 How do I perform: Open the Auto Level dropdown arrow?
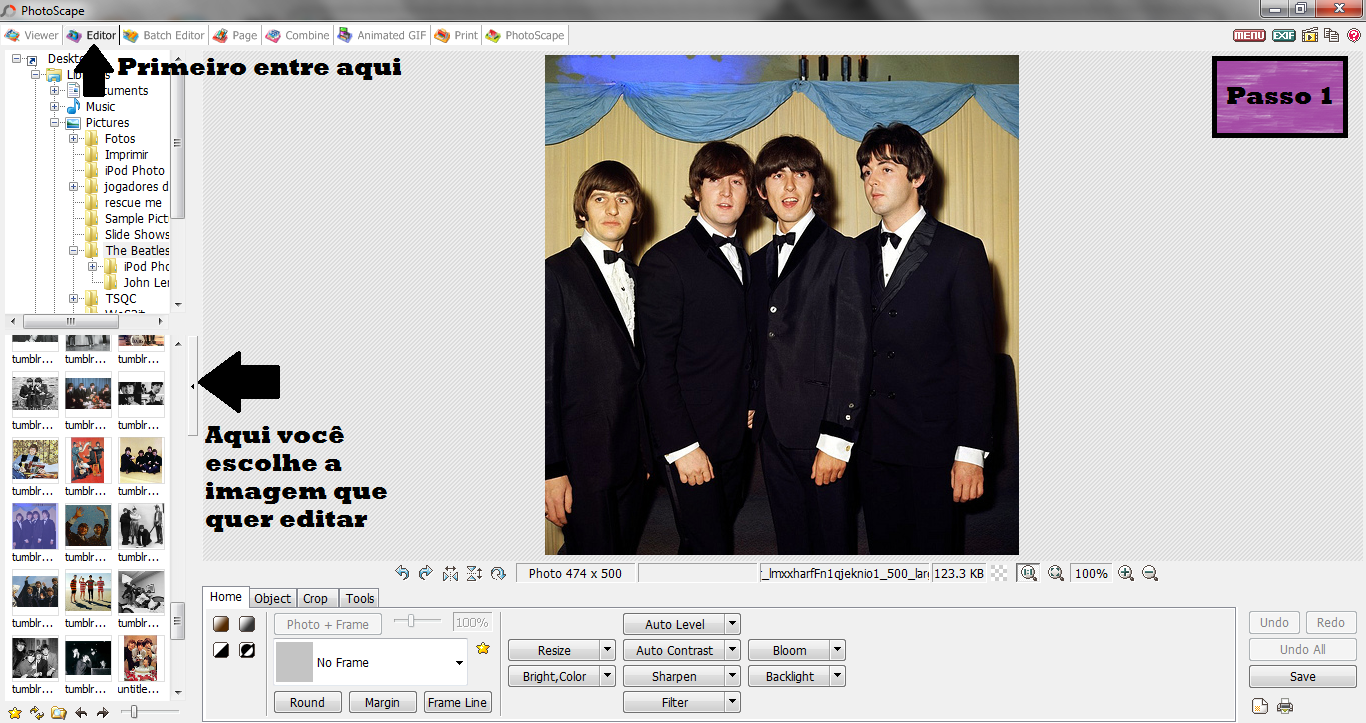tap(732, 624)
